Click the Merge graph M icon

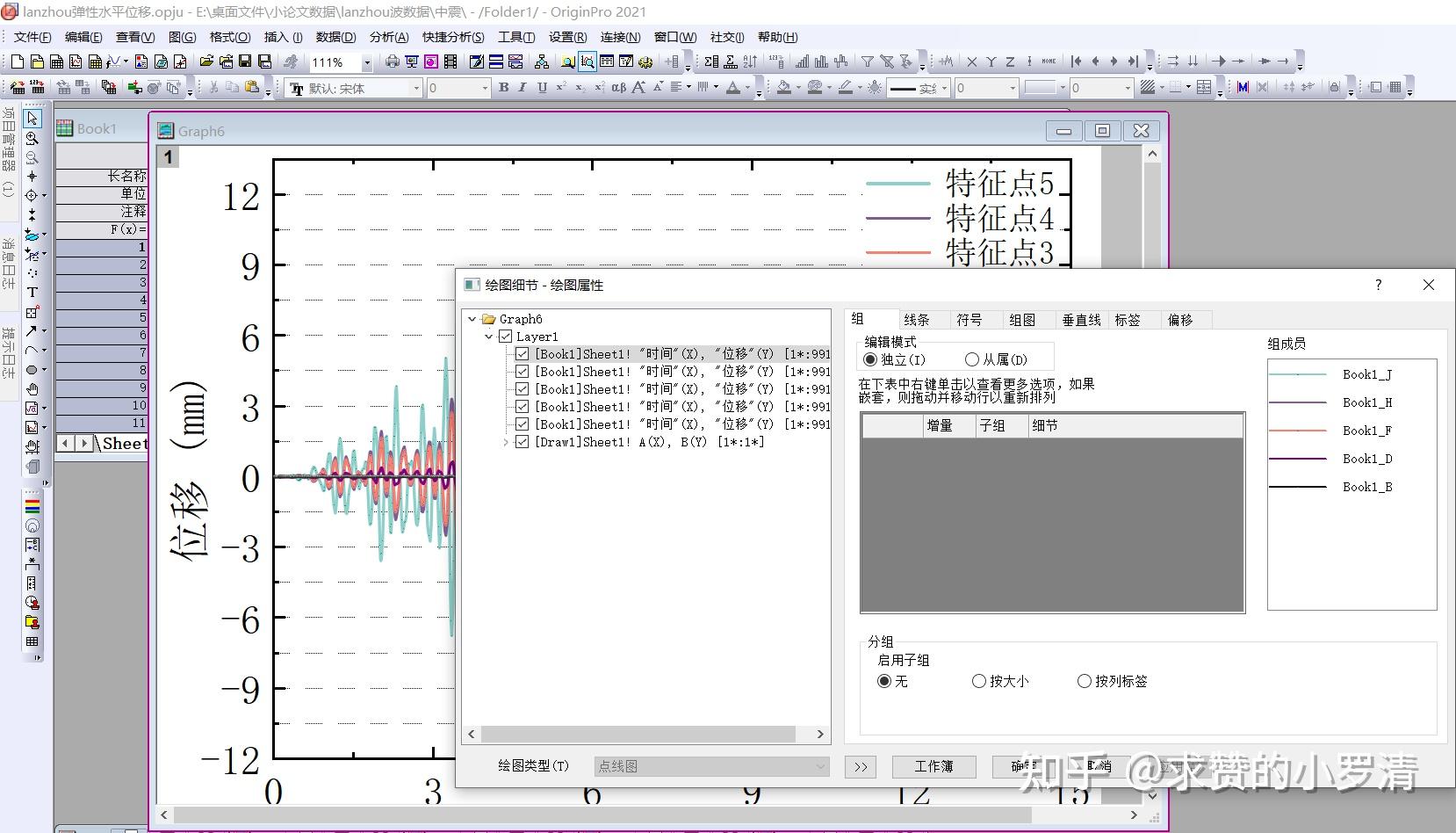pyautogui.click(x=1242, y=87)
